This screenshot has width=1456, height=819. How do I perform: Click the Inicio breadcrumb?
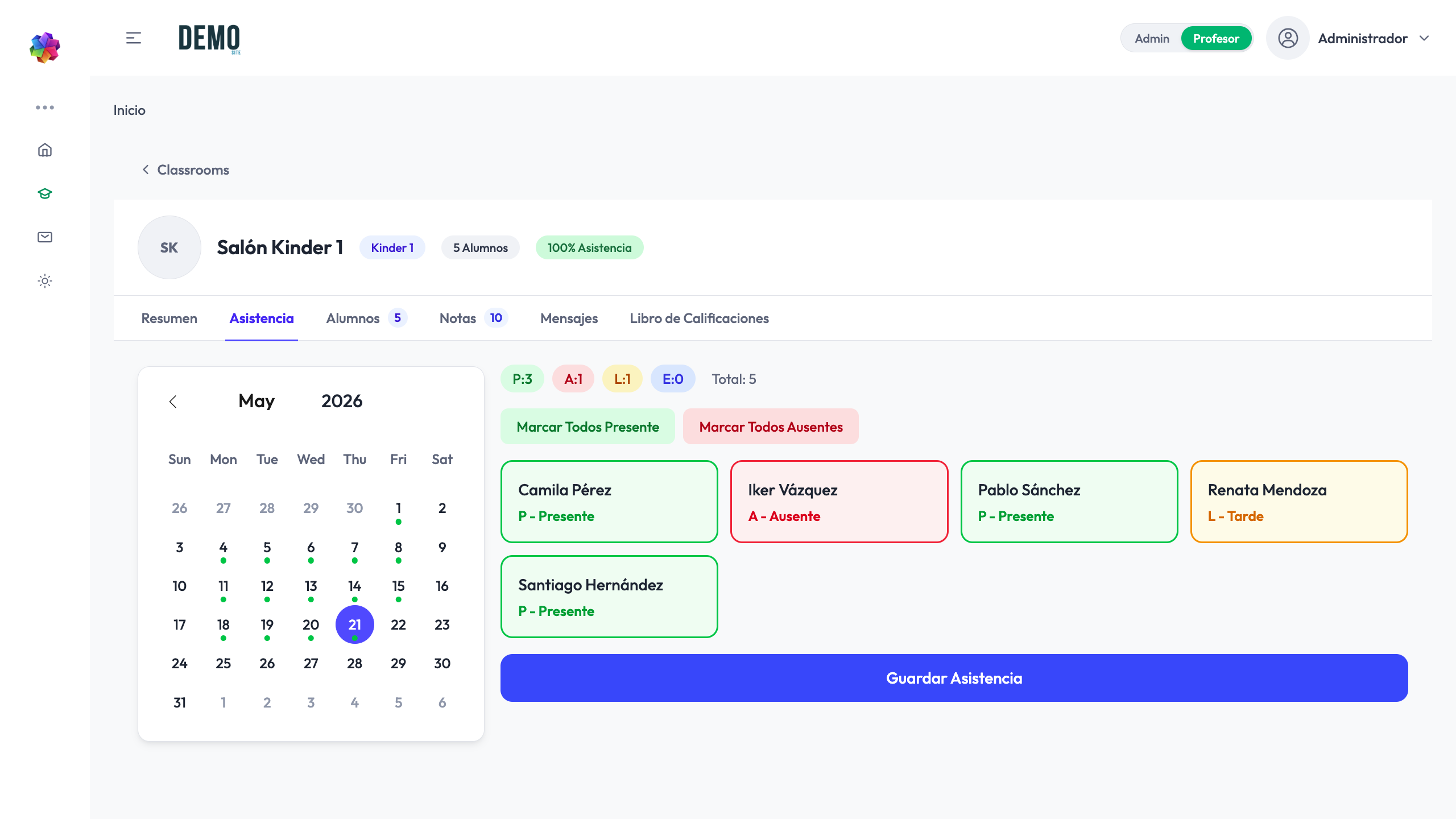(129, 110)
